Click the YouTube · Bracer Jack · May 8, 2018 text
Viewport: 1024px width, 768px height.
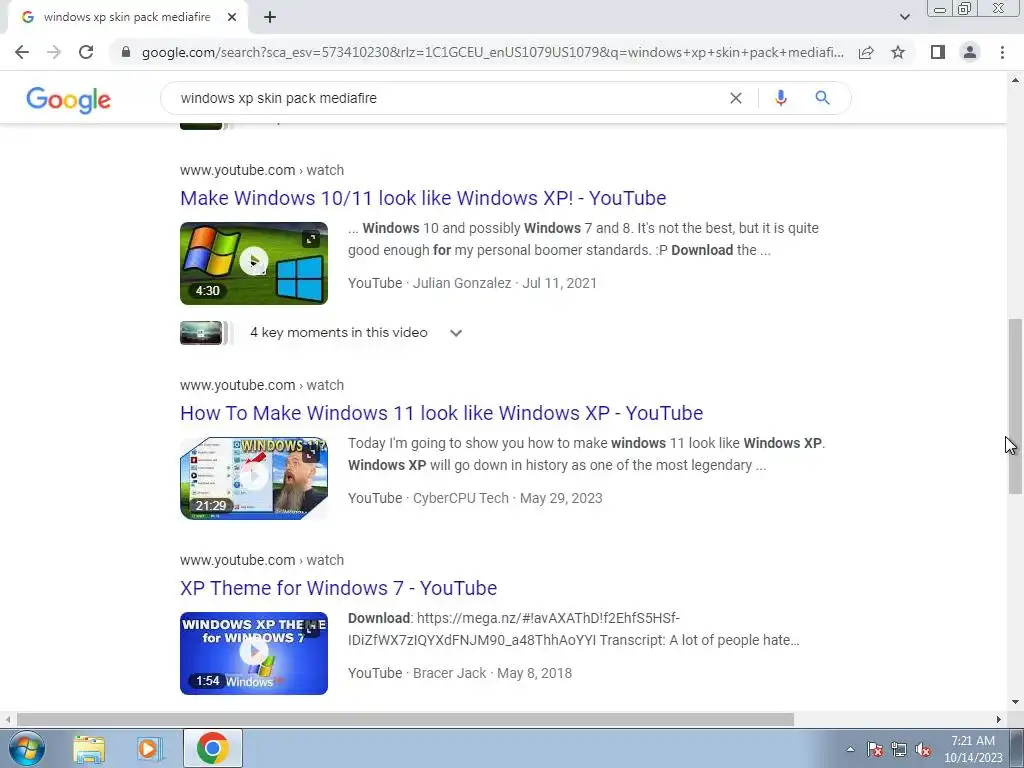coord(460,673)
